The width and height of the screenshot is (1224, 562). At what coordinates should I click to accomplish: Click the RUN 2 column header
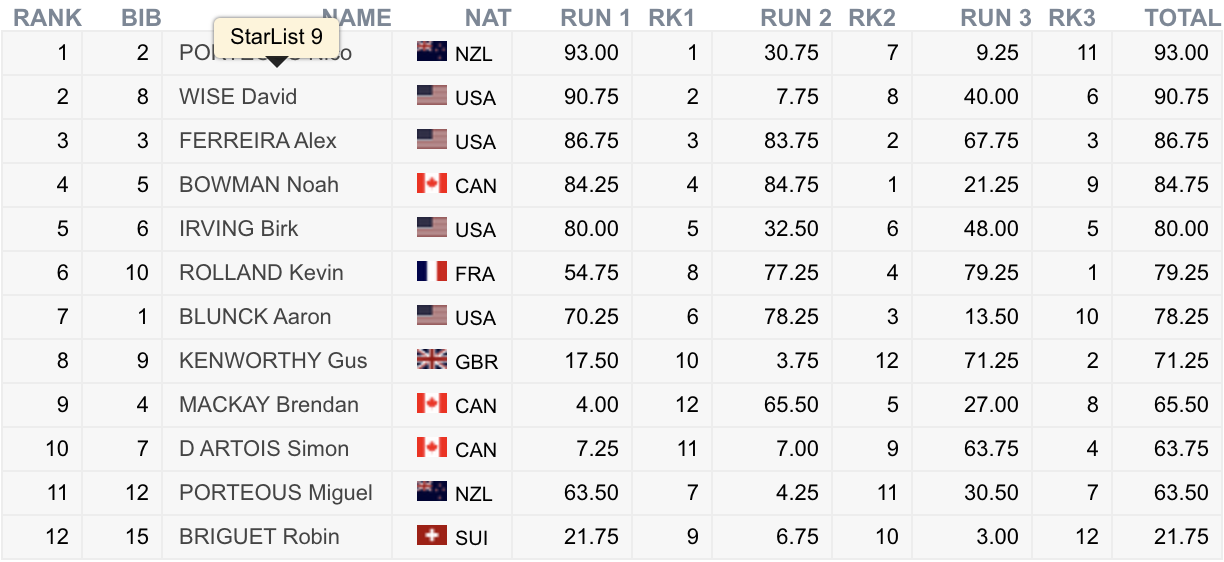pos(795,17)
